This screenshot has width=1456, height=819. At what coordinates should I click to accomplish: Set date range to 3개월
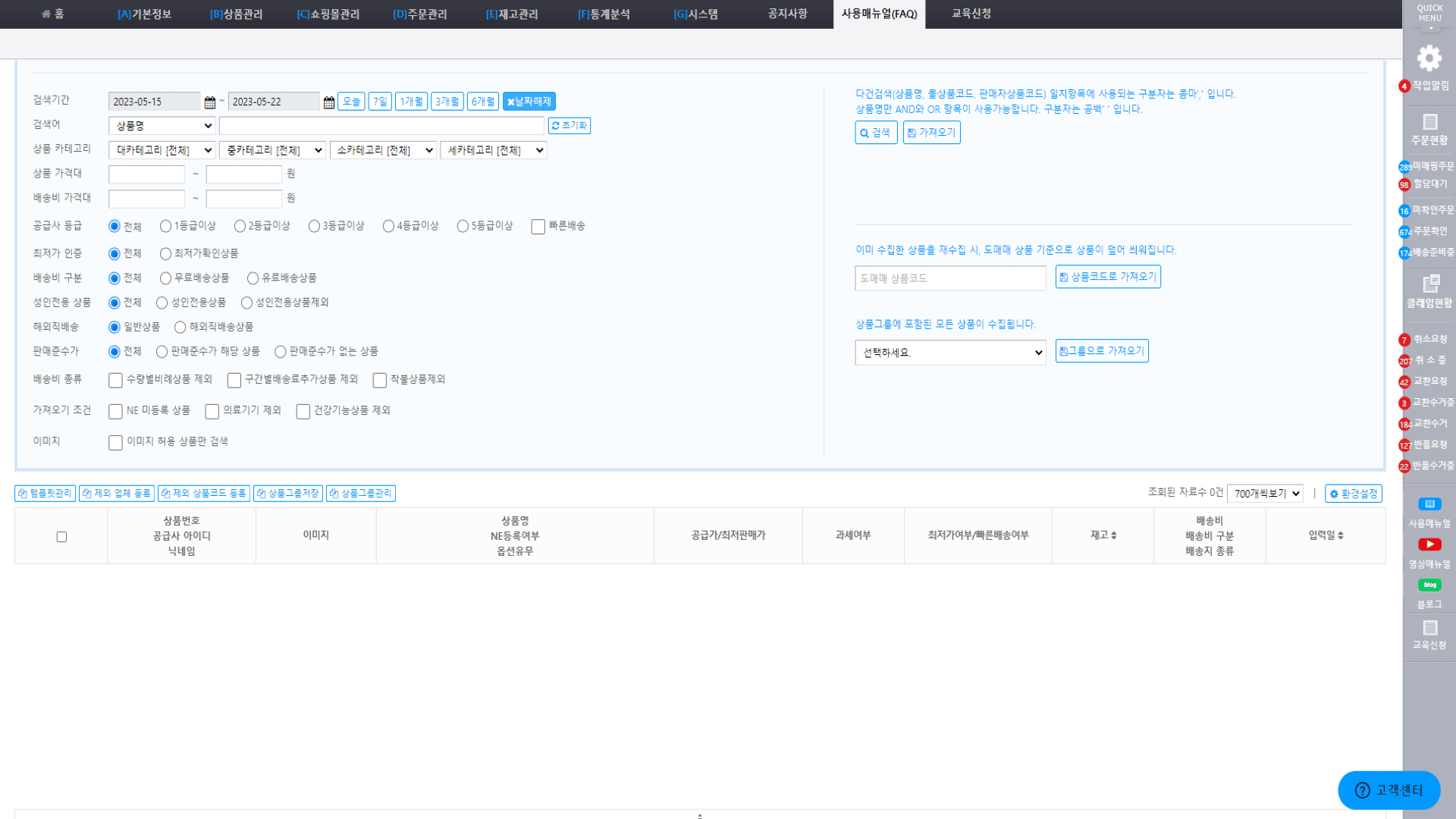pos(447,102)
